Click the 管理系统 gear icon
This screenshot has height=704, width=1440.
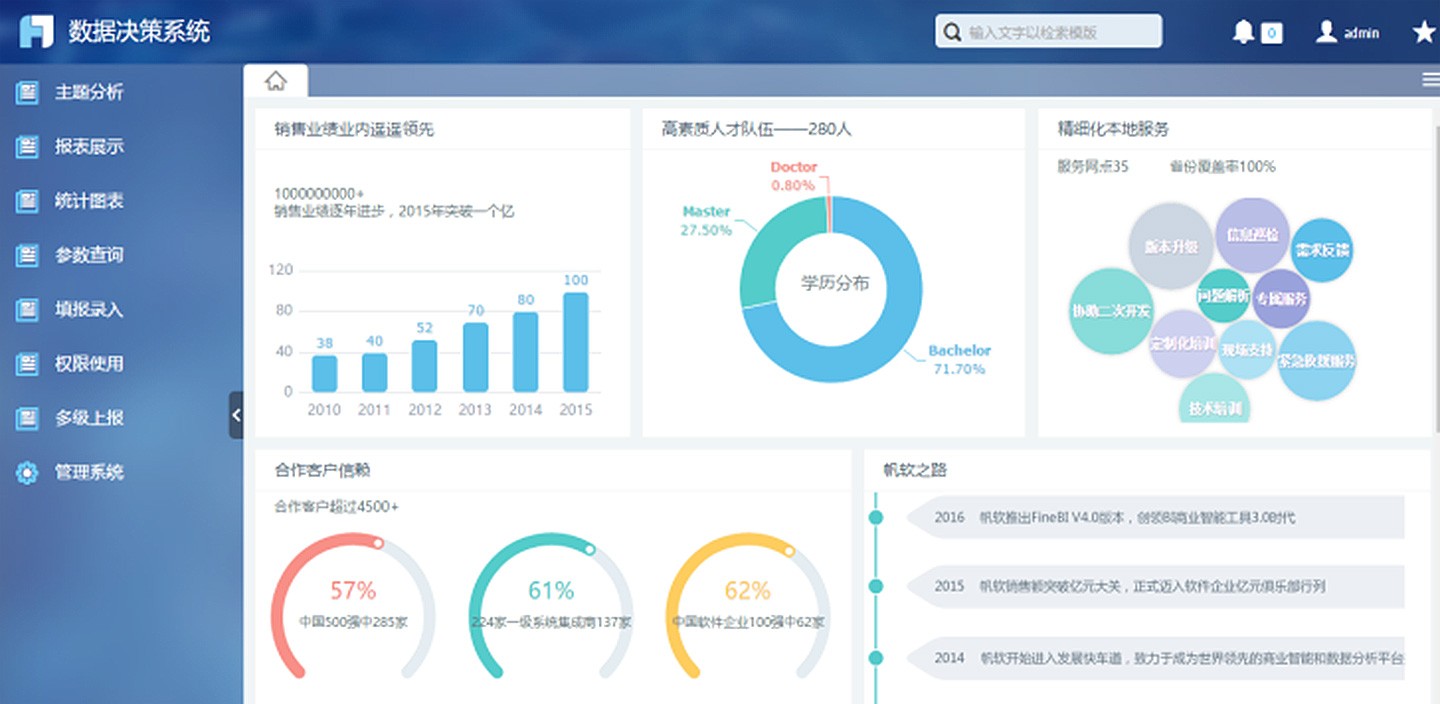coord(27,472)
